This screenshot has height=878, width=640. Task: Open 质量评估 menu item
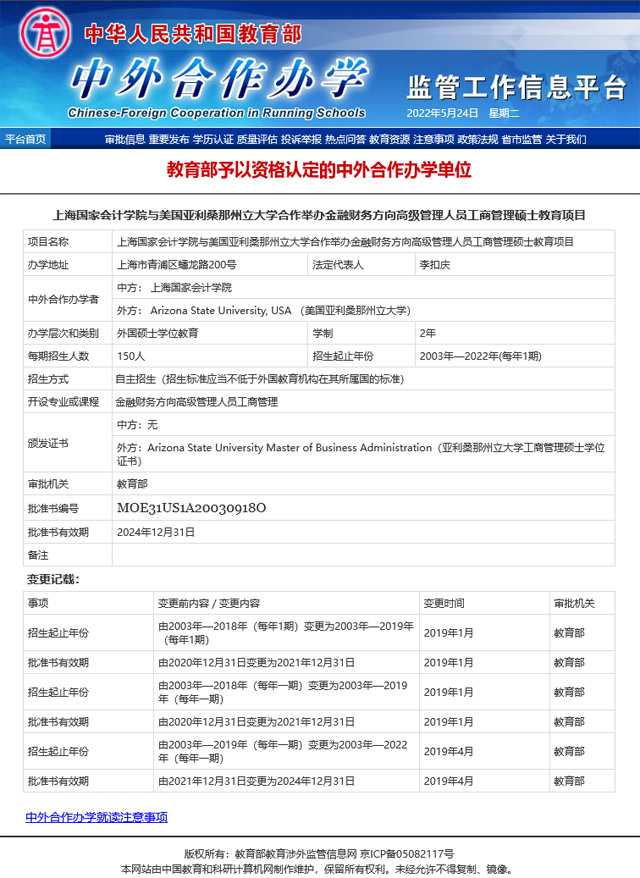click(x=257, y=139)
